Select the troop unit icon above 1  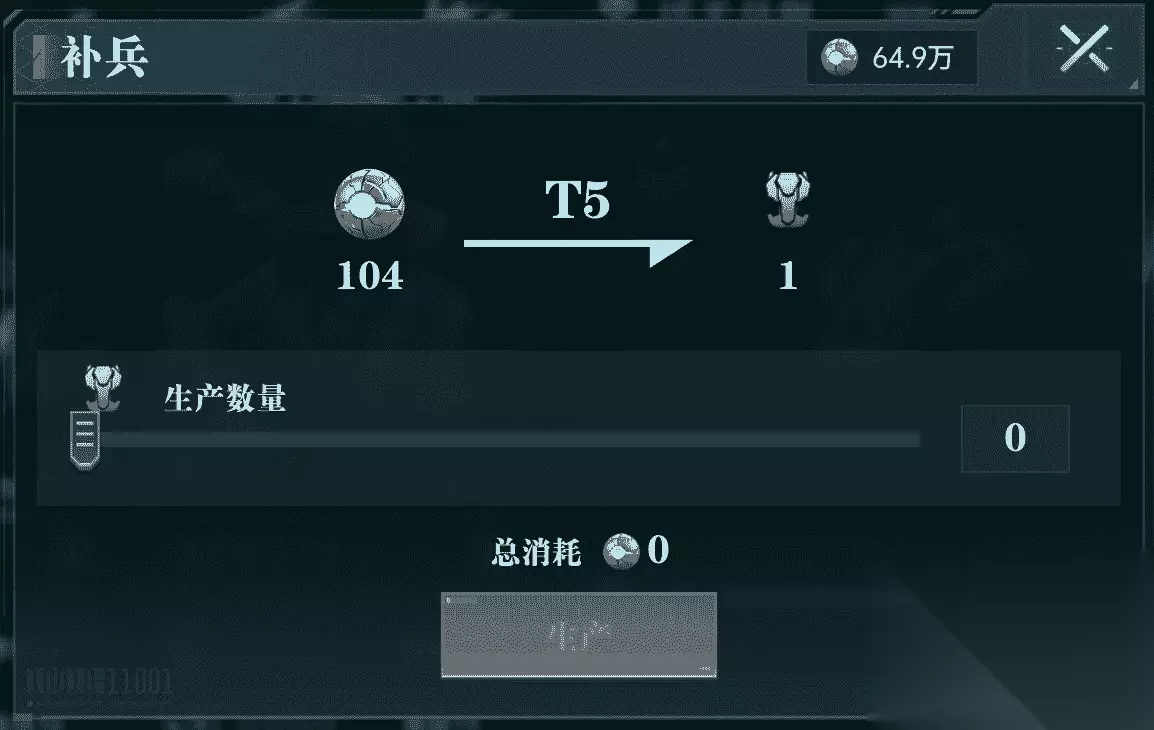[787, 199]
